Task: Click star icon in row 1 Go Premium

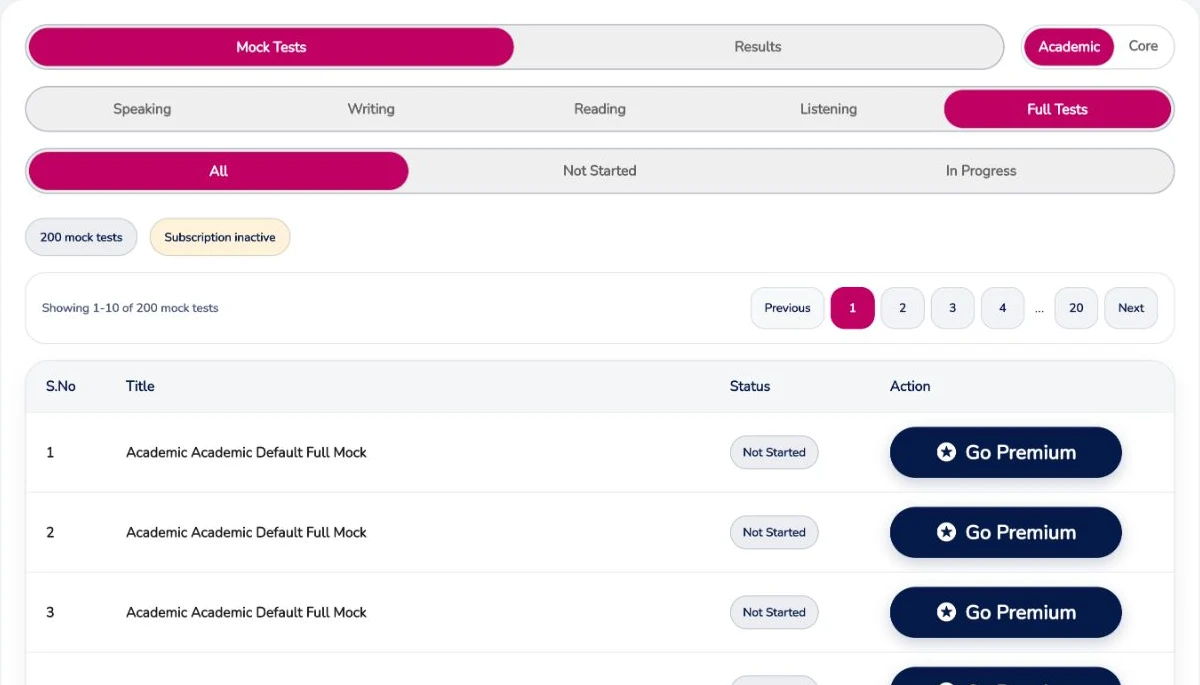Action: click(x=946, y=452)
